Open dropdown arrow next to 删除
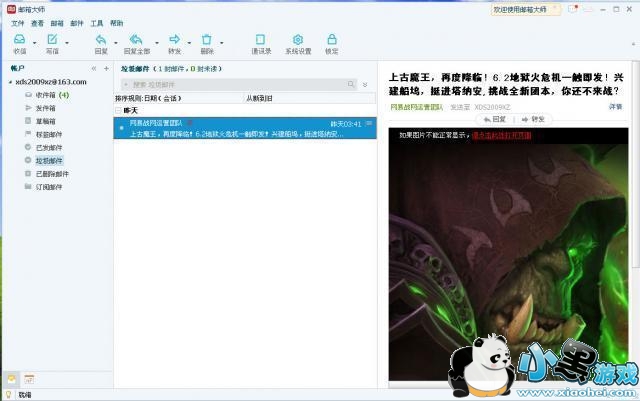 tap(222, 43)
